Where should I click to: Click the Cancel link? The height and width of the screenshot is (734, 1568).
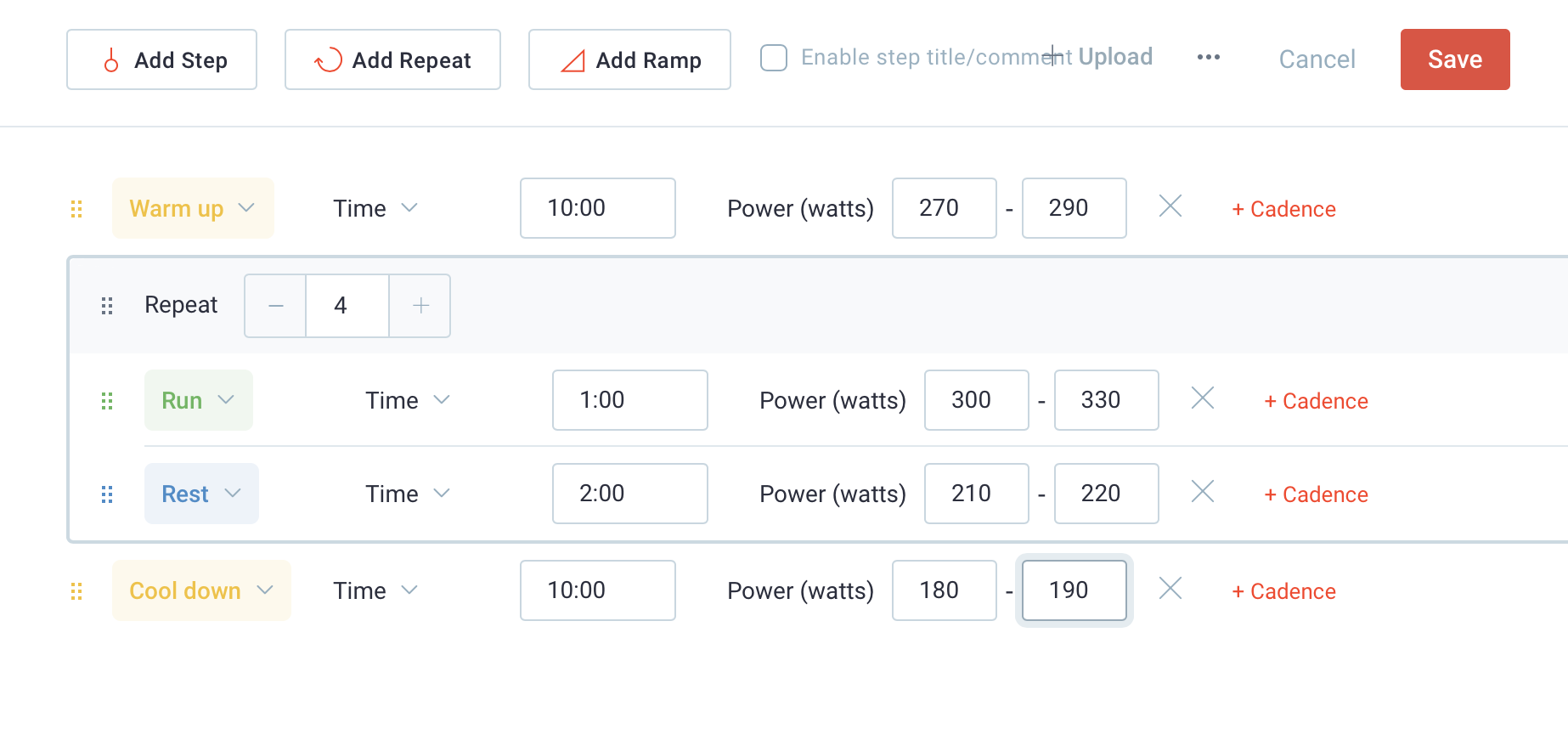tap(1317, 59)
